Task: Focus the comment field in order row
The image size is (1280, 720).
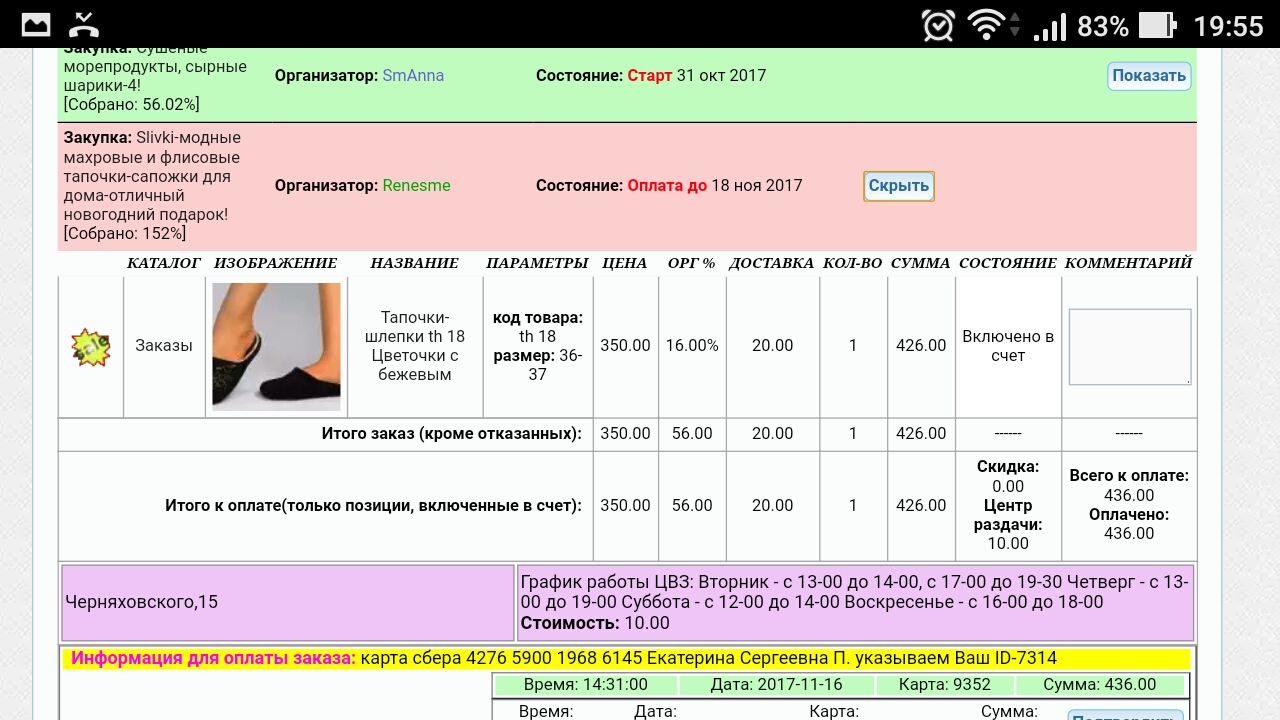Action: point(1130,347)
